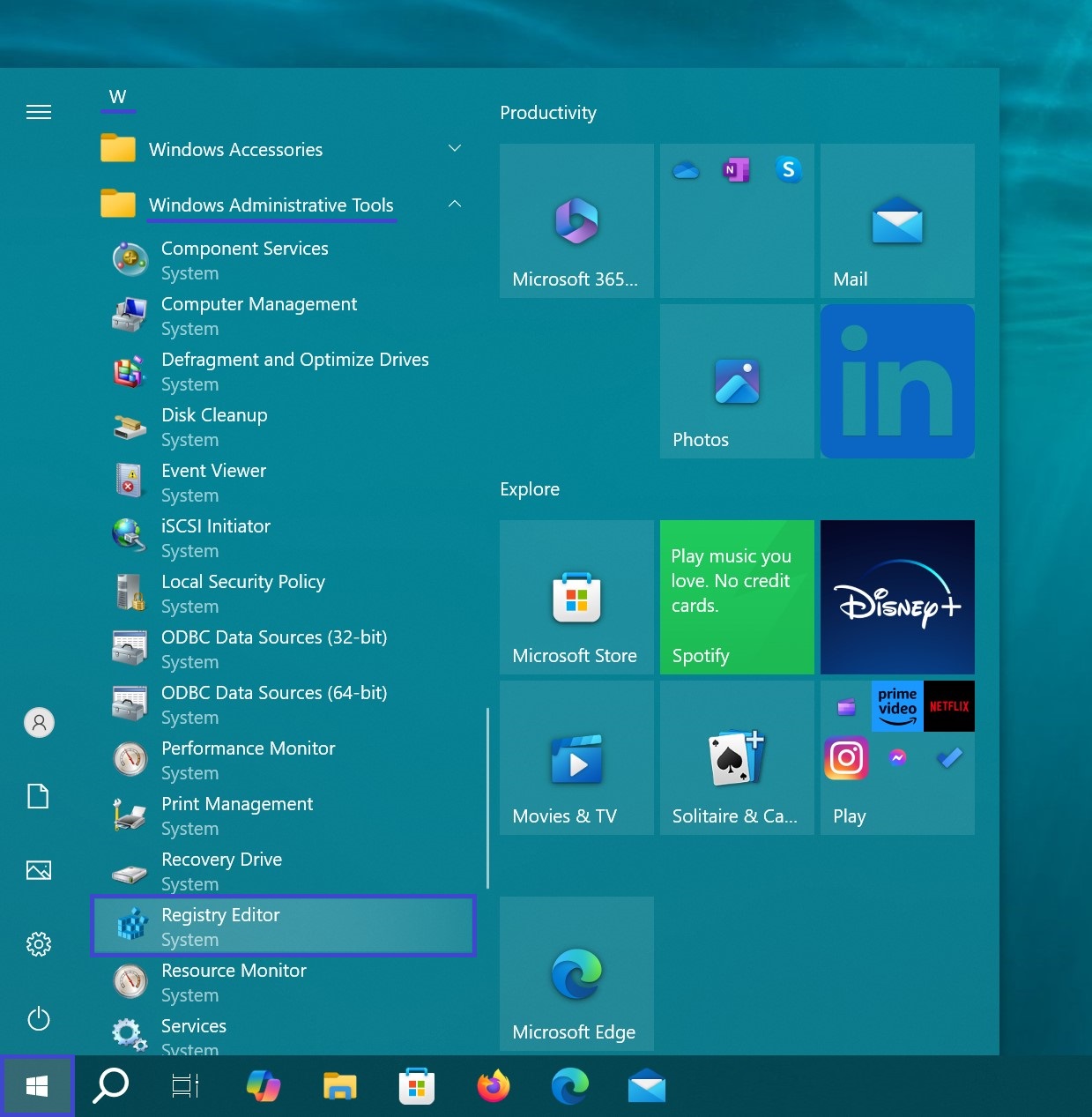This screenshot has width=1092, height=1117.
Task: Open the LinkedIn tile
Action: (x=897, y=381)
